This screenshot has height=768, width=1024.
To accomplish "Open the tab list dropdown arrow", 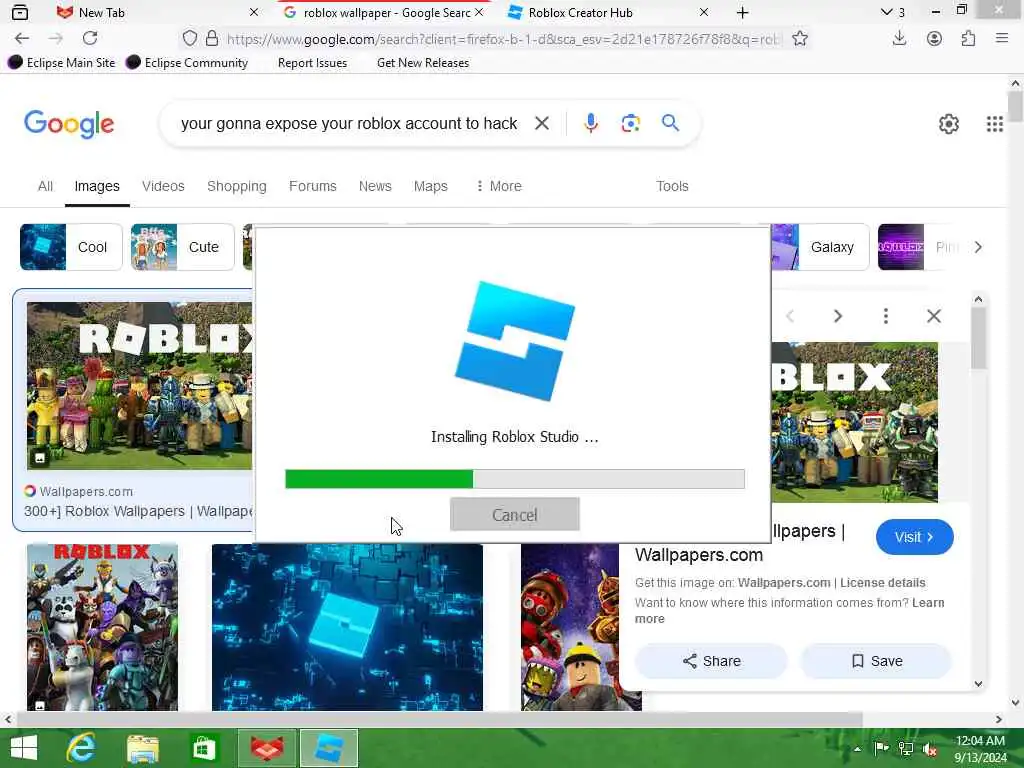I will [x=886, y=12].
